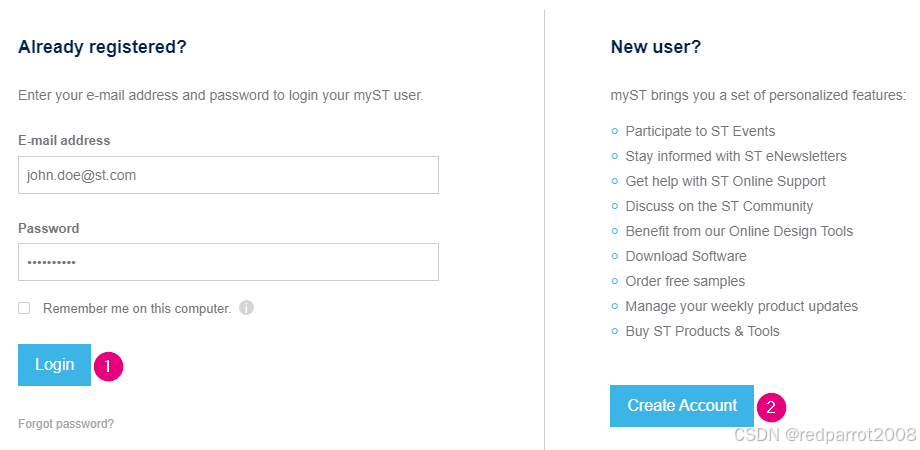The image size is (920, 450).
Task: Click the bullet before Download Software
Action: pyautogui.click(x=615, y=256)
